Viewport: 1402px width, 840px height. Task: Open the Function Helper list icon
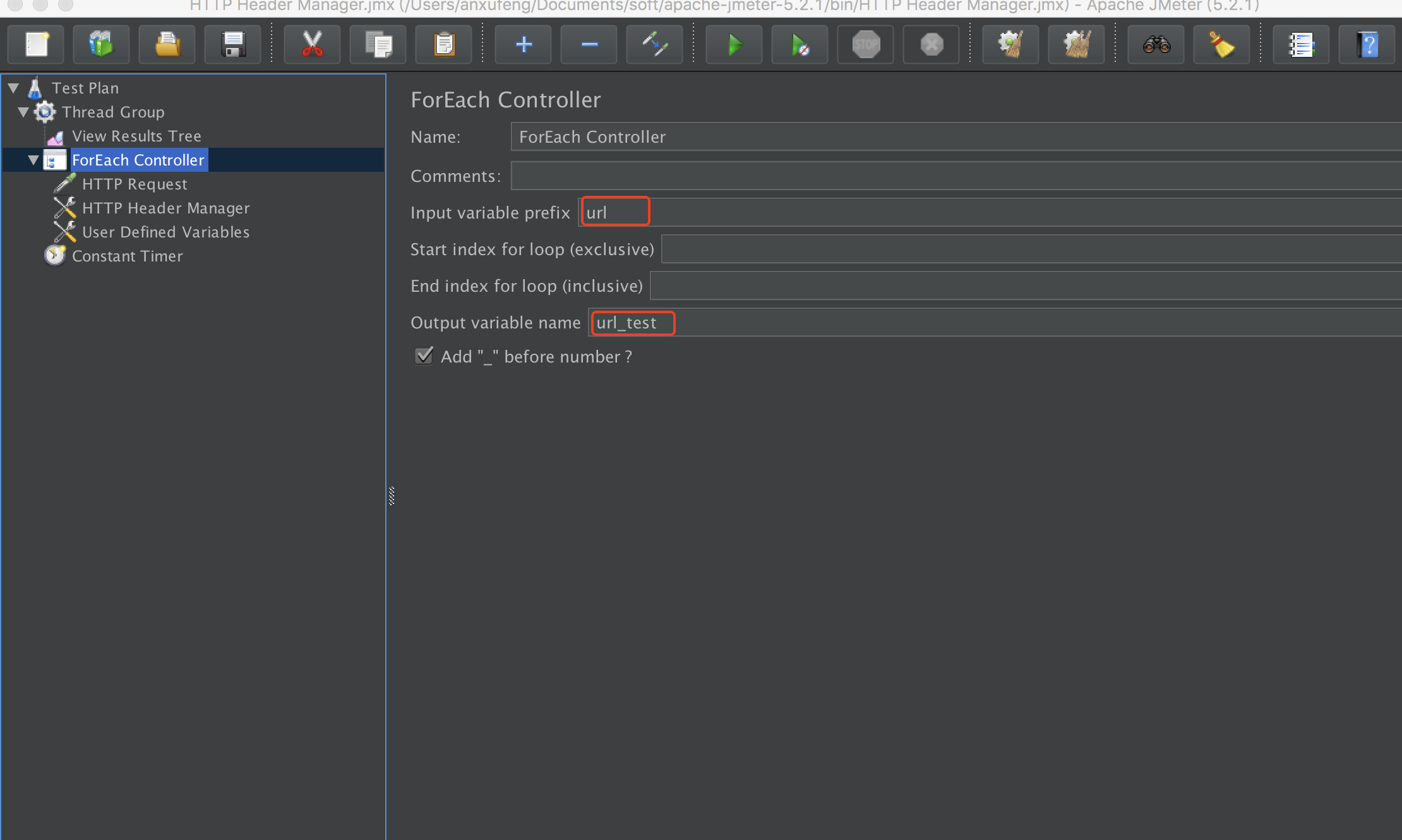click(1301, 45)
